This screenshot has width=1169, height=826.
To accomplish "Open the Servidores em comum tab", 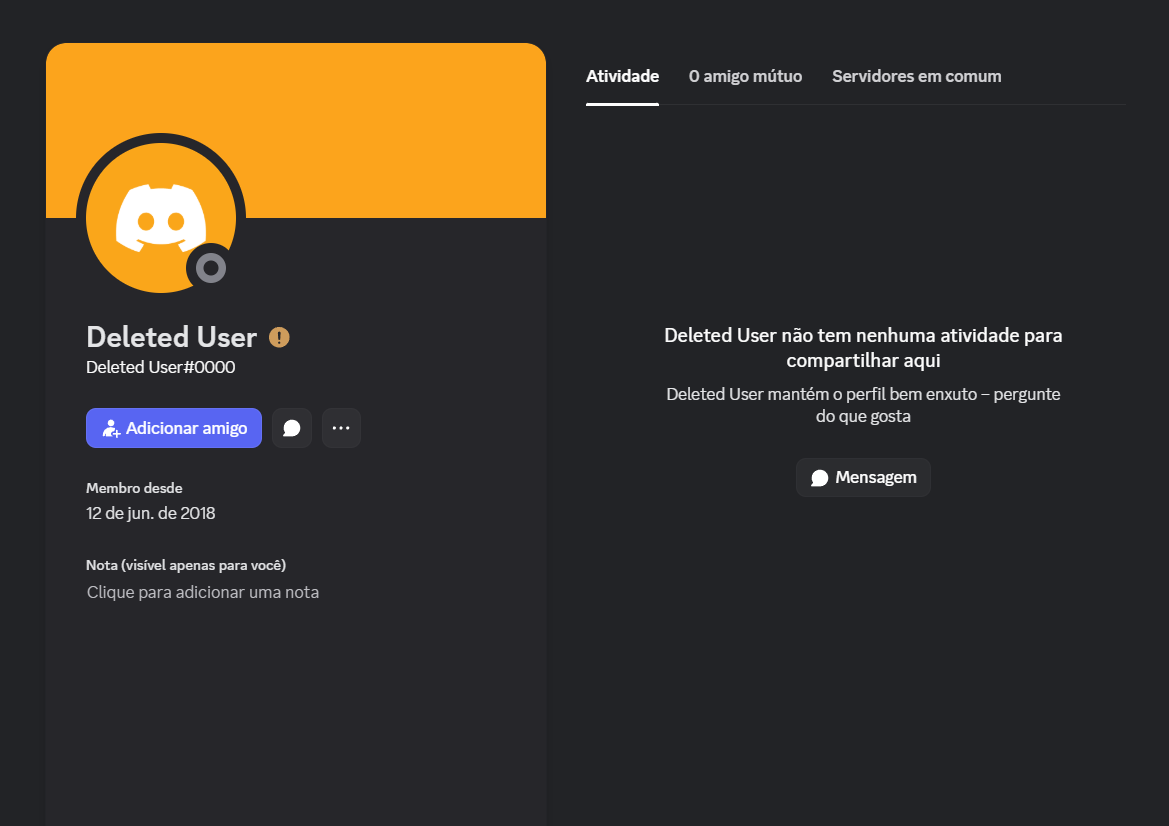I will (x=916, y=76).
